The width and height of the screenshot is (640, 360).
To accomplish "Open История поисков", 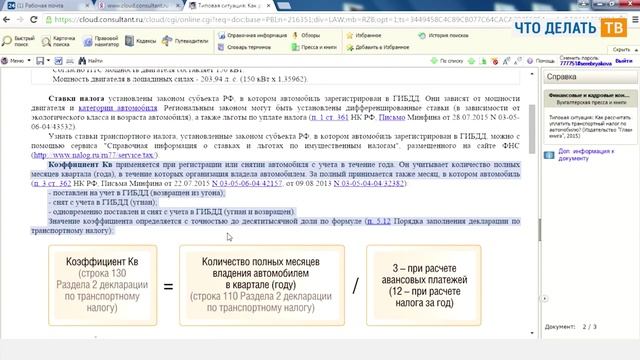I will click(443, 36).
